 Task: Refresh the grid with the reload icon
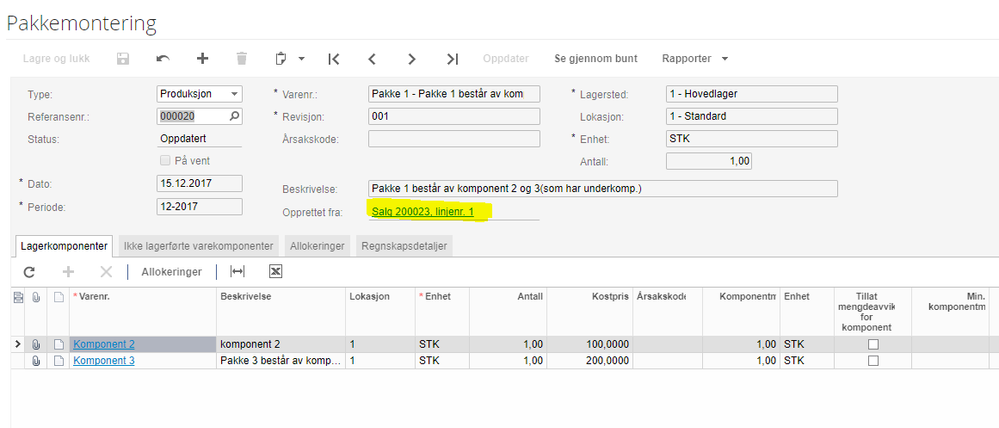click(x=29, y=272)
